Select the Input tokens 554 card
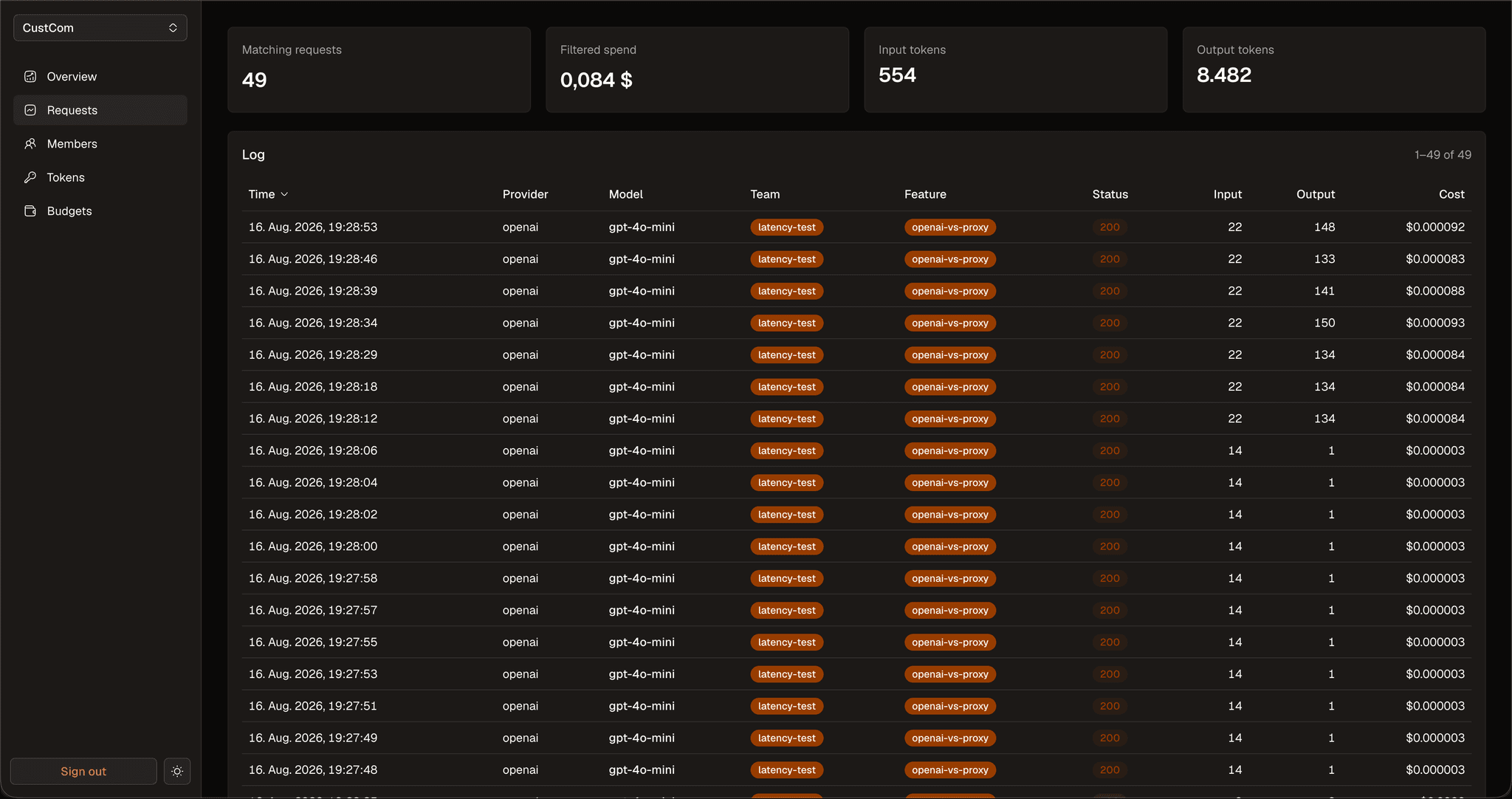Viewport: 1512px width, 799px height. pyautogui.click(x=1016, y=70)
